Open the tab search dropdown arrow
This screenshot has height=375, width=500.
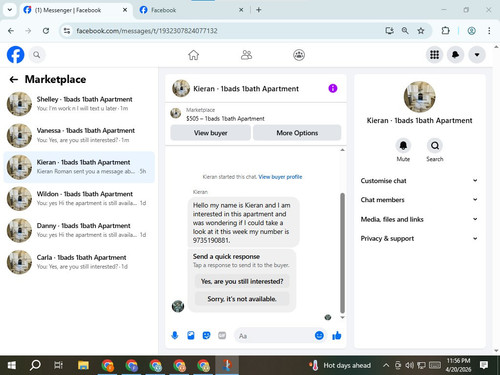(x=10, y=10)
